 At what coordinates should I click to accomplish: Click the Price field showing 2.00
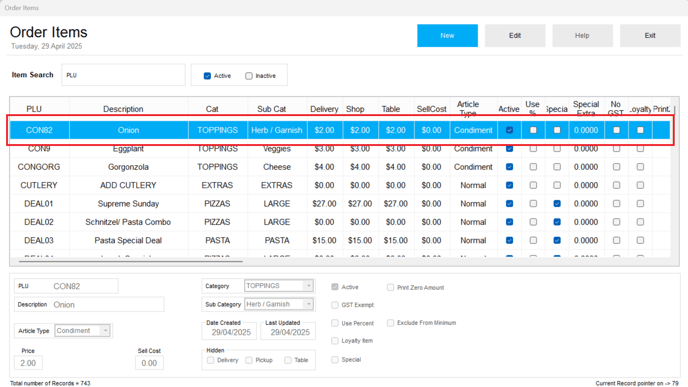tap(28, 363)
